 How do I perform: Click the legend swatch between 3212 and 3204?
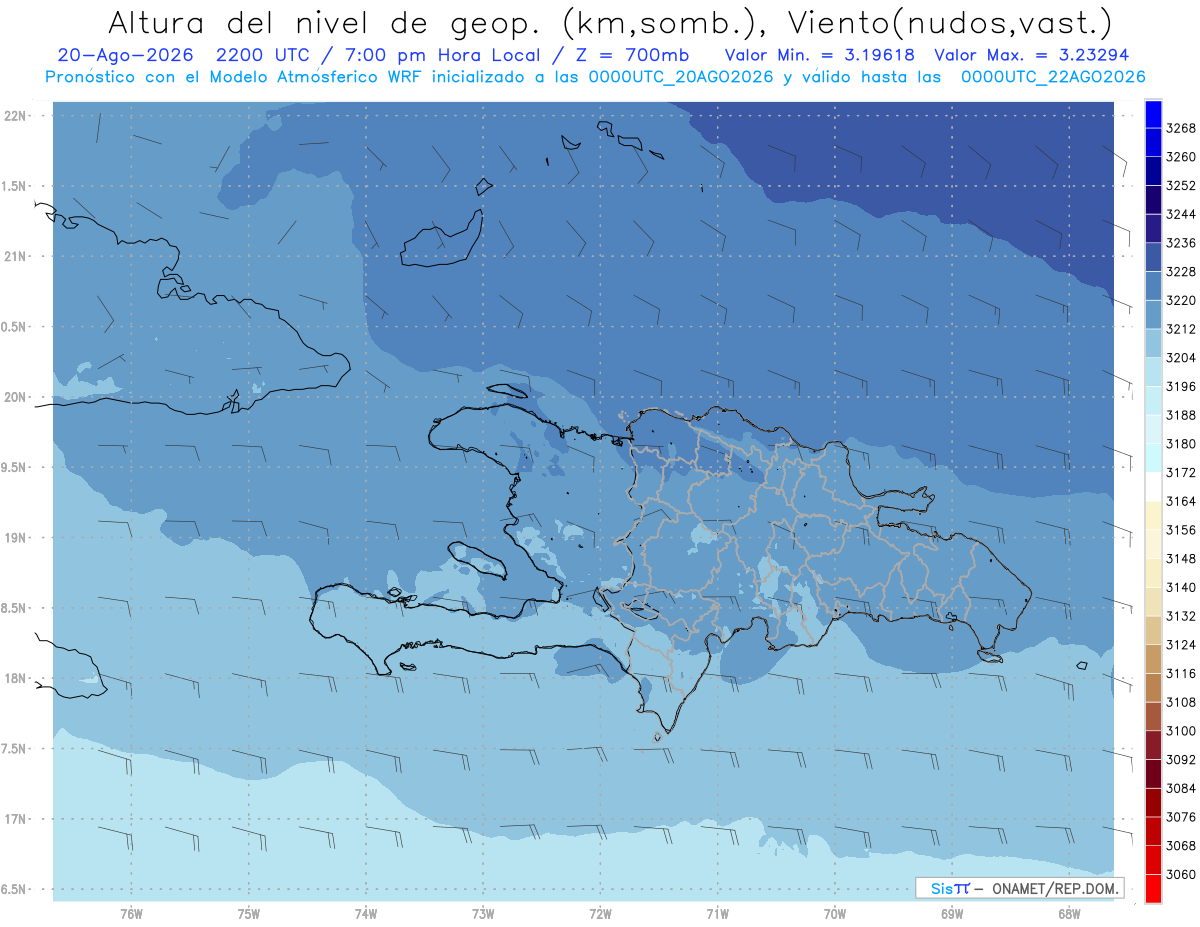(1153, 343)
